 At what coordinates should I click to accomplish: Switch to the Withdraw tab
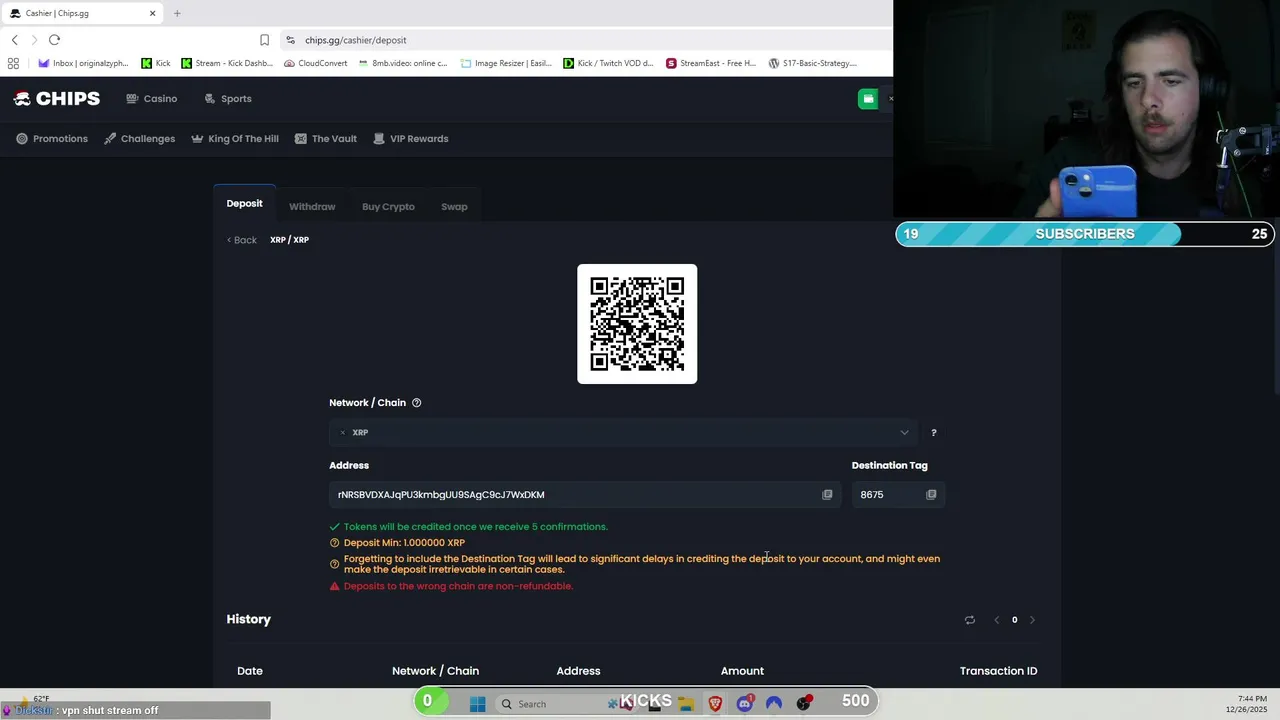pos(312,207)
